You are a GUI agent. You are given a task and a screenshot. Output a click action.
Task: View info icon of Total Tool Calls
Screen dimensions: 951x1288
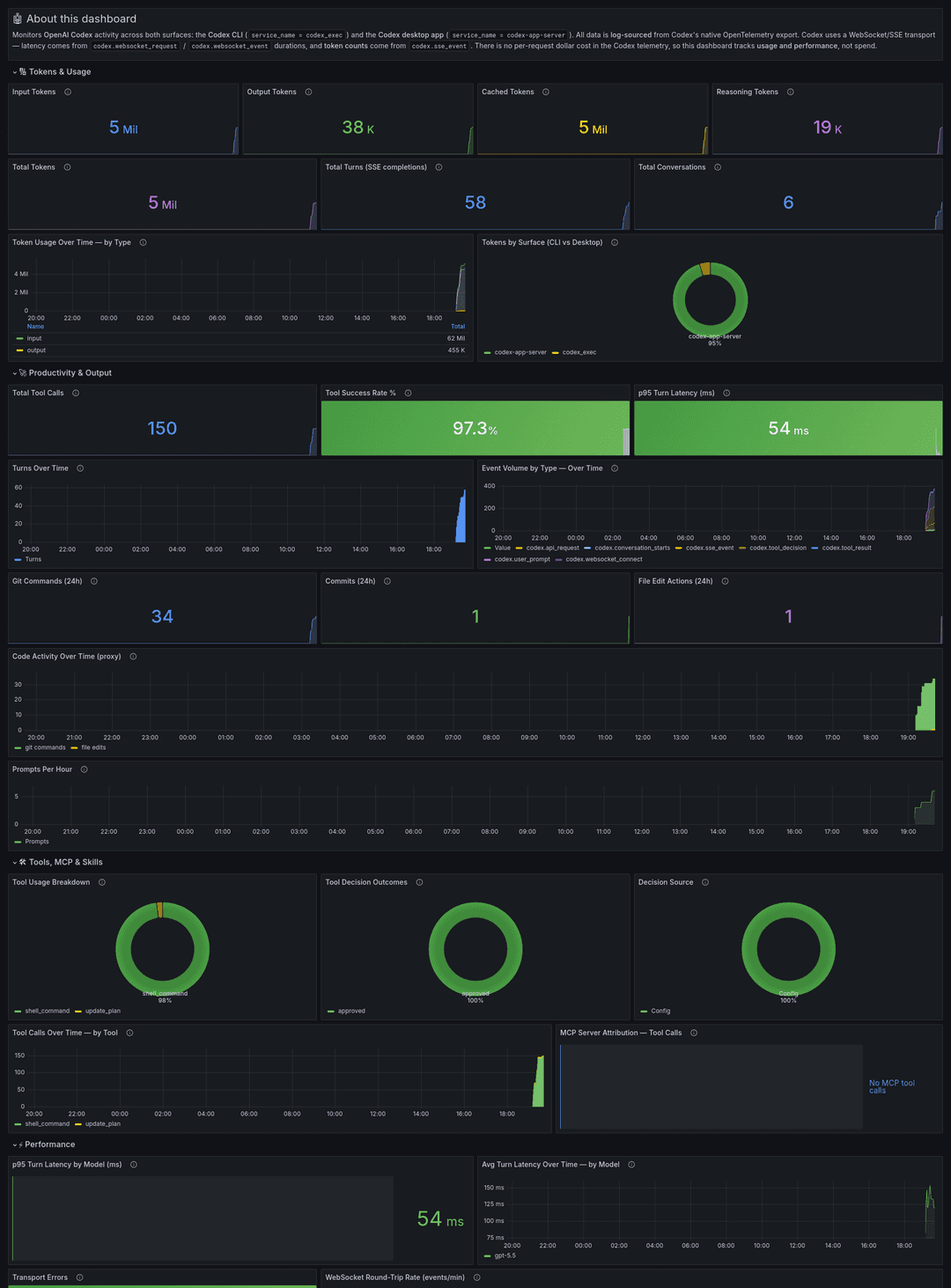point(76,393)
